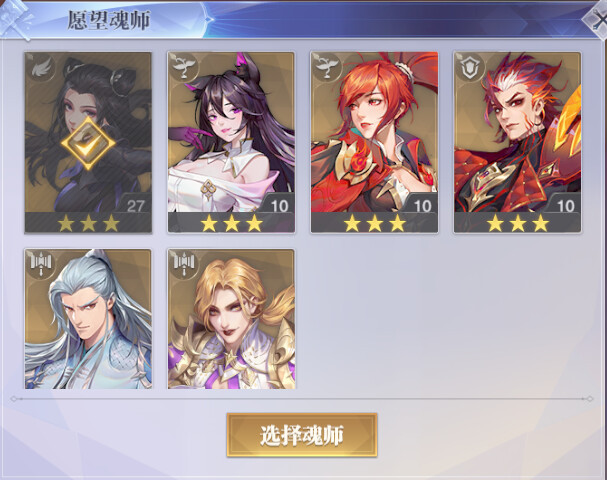Click the shield class icon on the flame-haired man card
The height and width of the screenshot is (480, 607).
(x=470, y=67)
